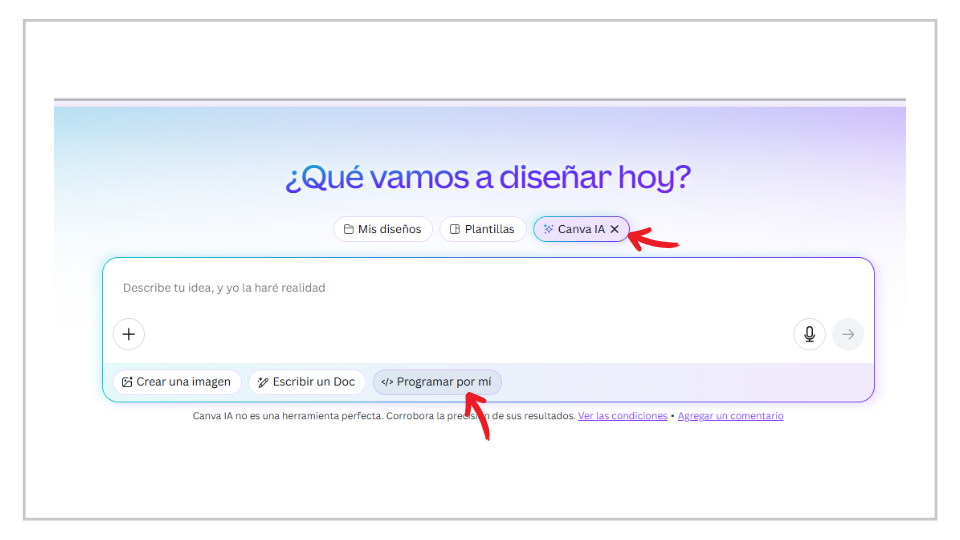Close Canva IA with the X icon
960x540 pixels.
pos(615,229)
